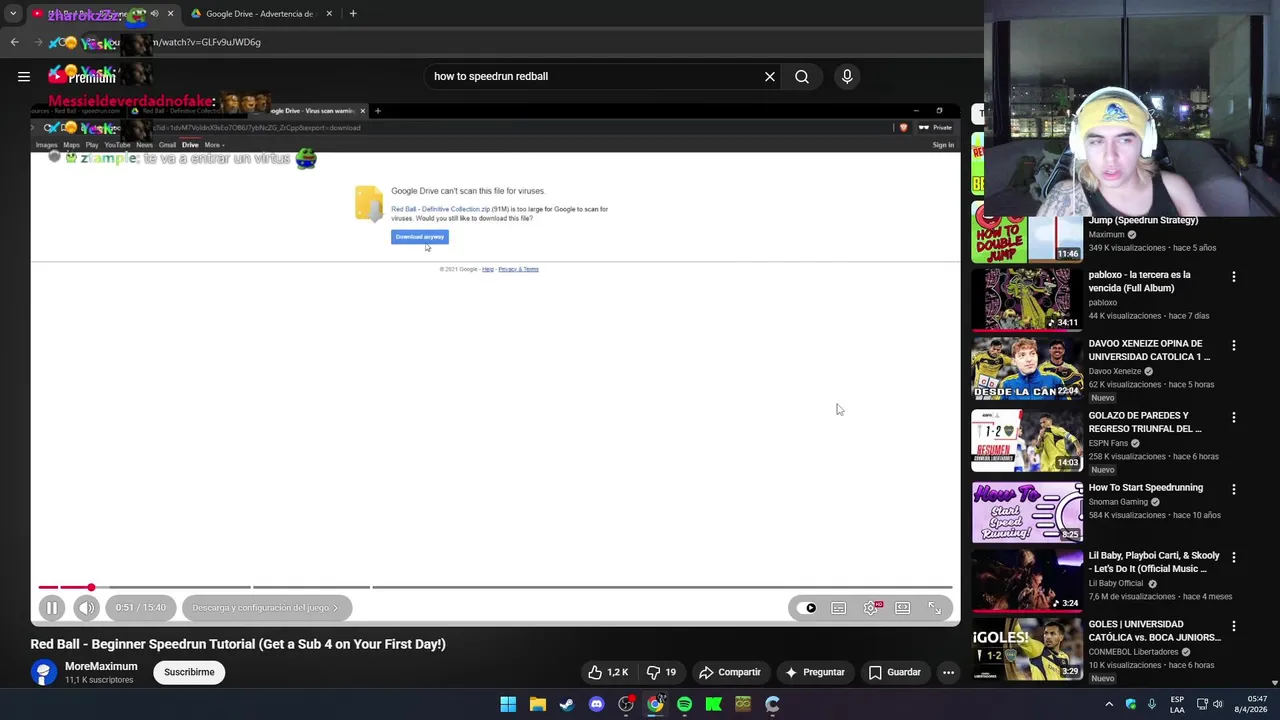This screenshot has height=720, width=1280.
Task: Open pabloxo Full Album thumbnail
Action: click(x=1027, y=299)
